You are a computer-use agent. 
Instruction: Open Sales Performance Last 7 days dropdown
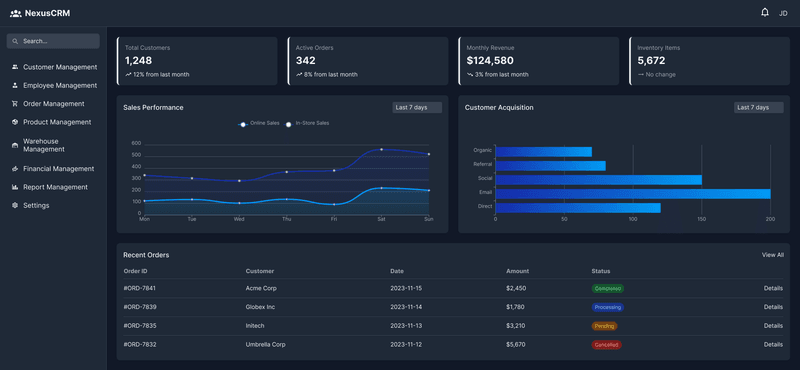pos(417,108)
